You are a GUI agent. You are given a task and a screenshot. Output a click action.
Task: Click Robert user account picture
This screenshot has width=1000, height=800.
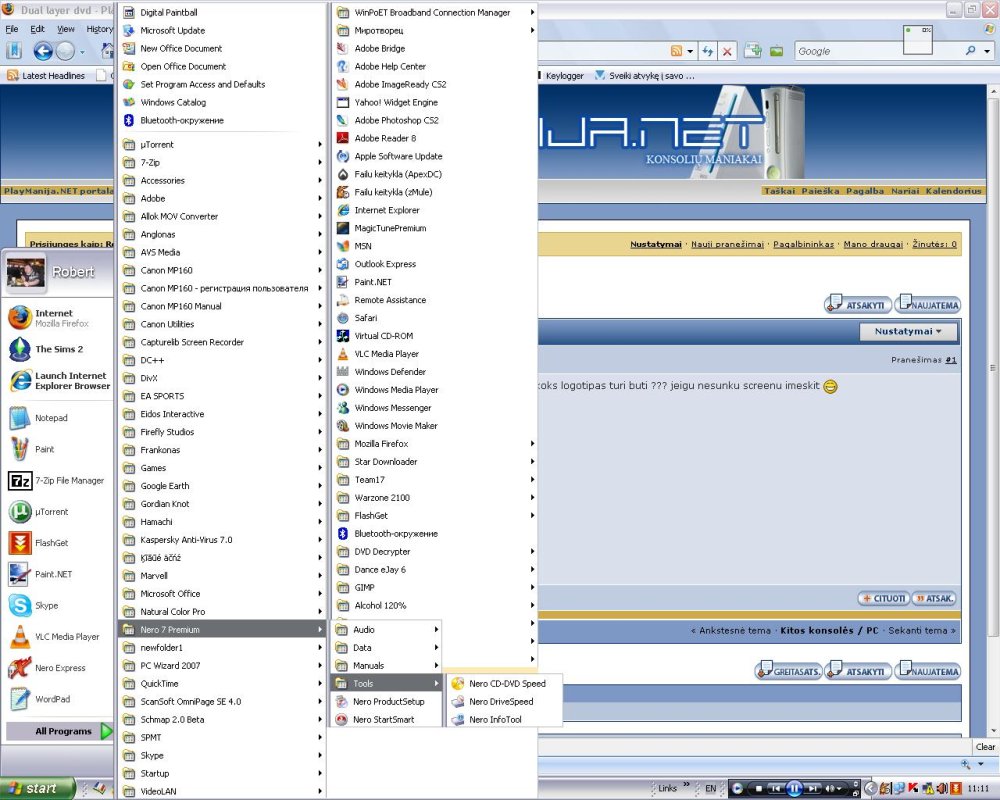point(26,272)
